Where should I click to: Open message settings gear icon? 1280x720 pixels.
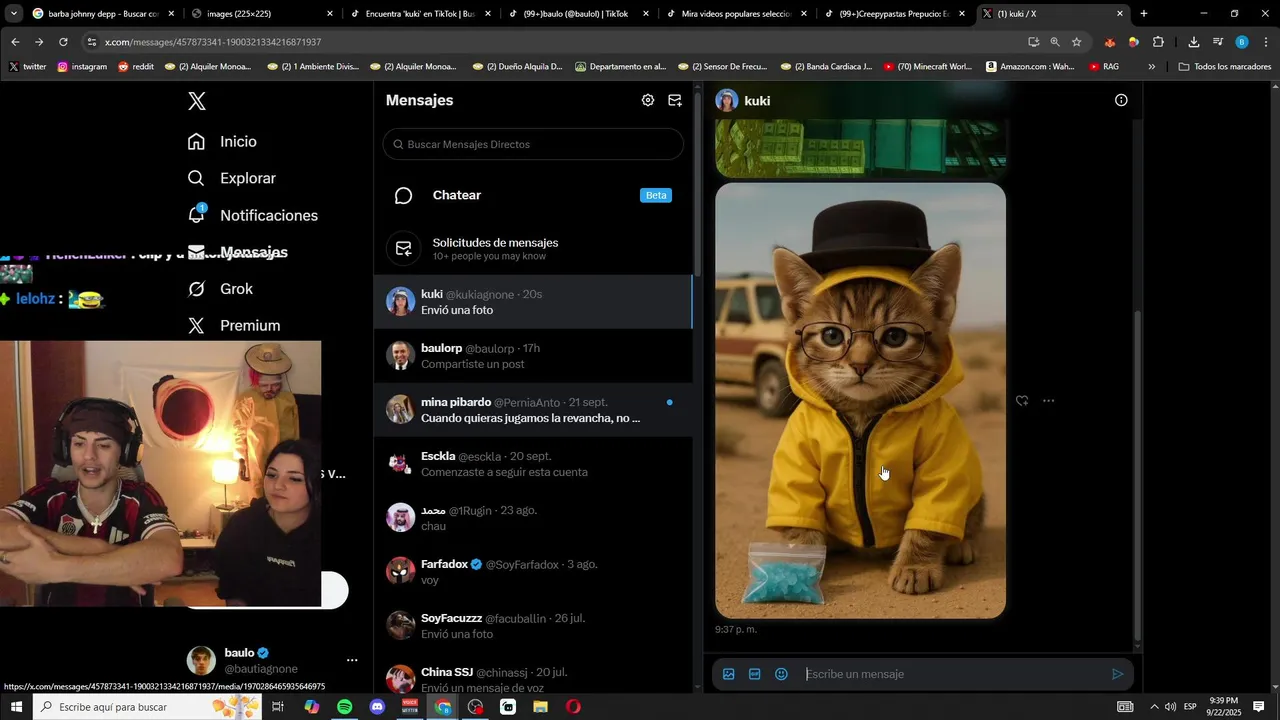click(648, 100)
